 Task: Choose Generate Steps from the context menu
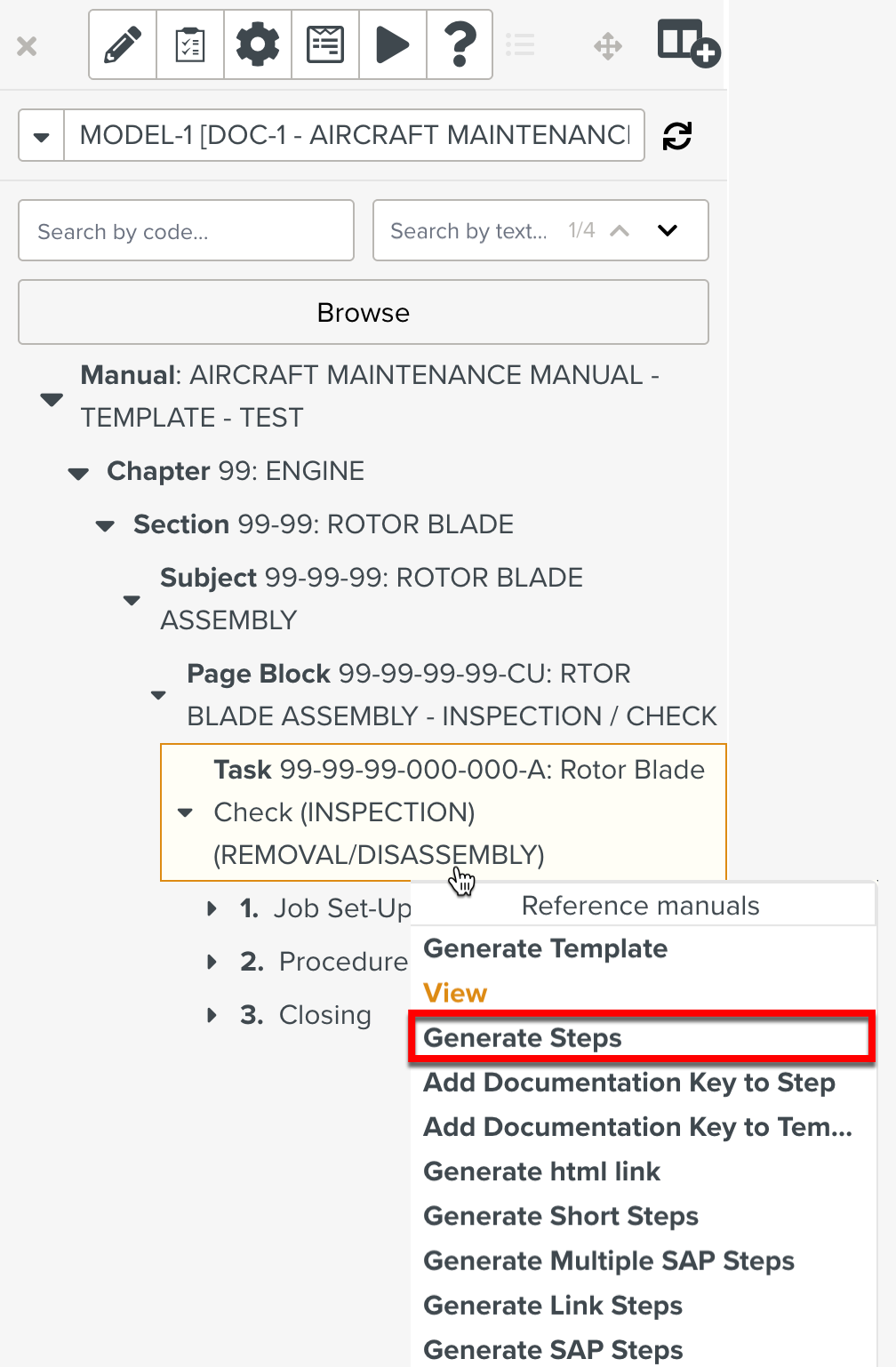[x=522, y=1037]
